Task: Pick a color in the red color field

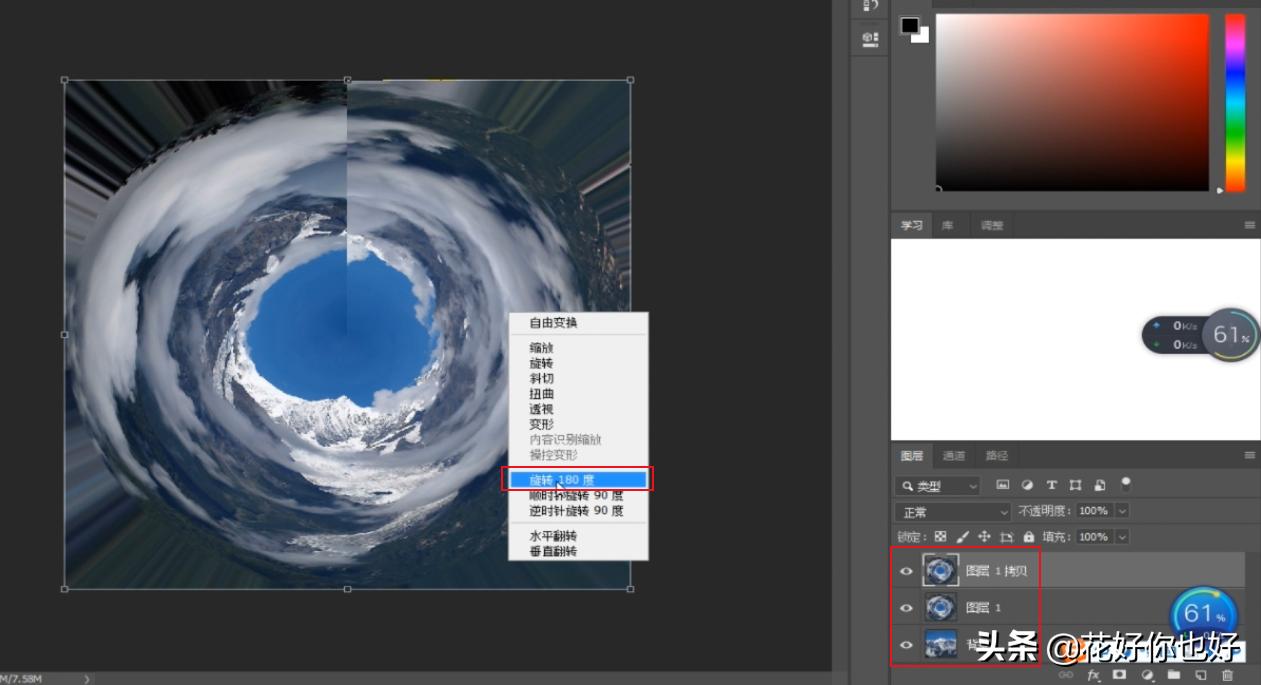Action: (1072, 102)
